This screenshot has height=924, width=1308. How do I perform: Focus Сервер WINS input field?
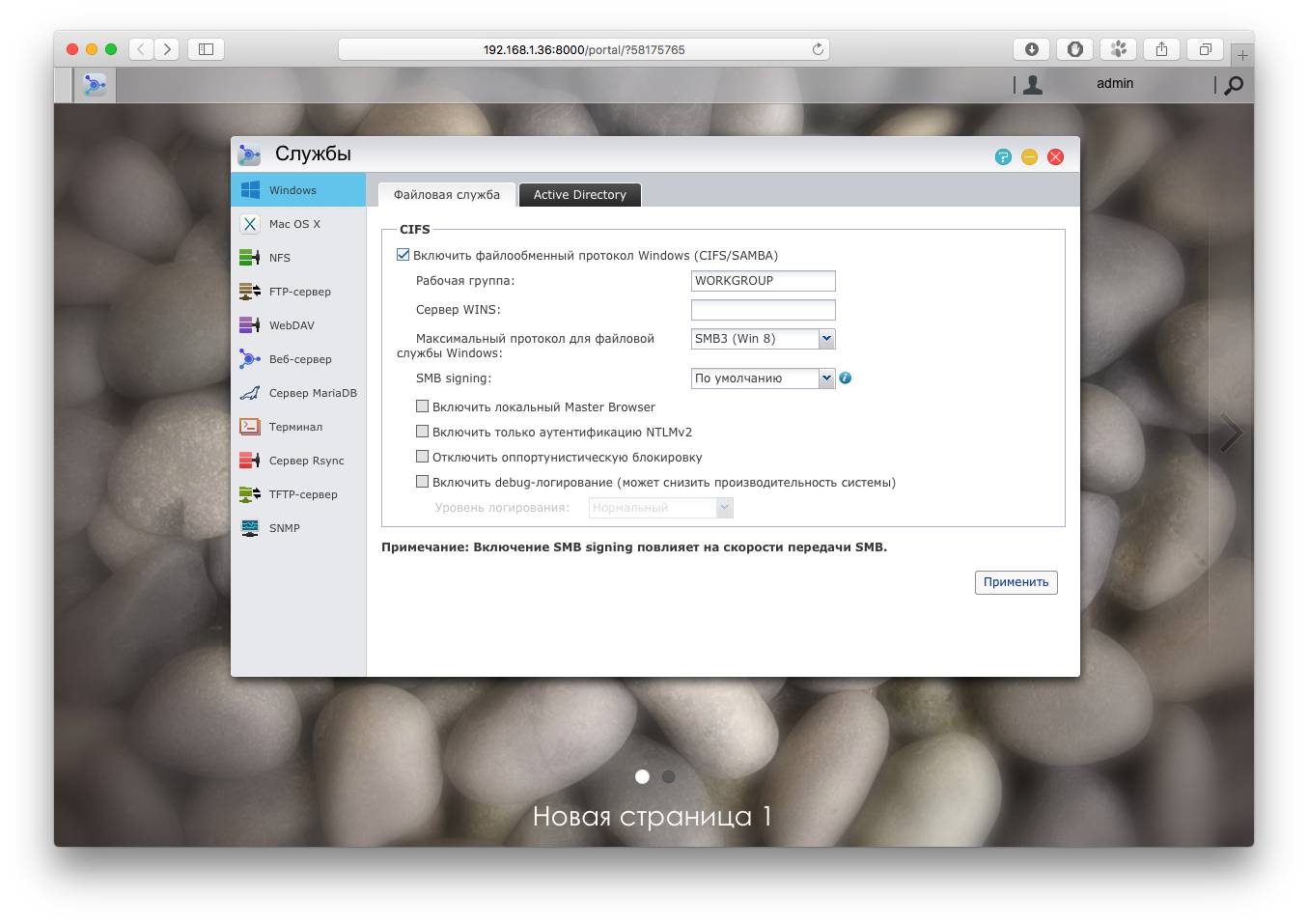(763, 310)
